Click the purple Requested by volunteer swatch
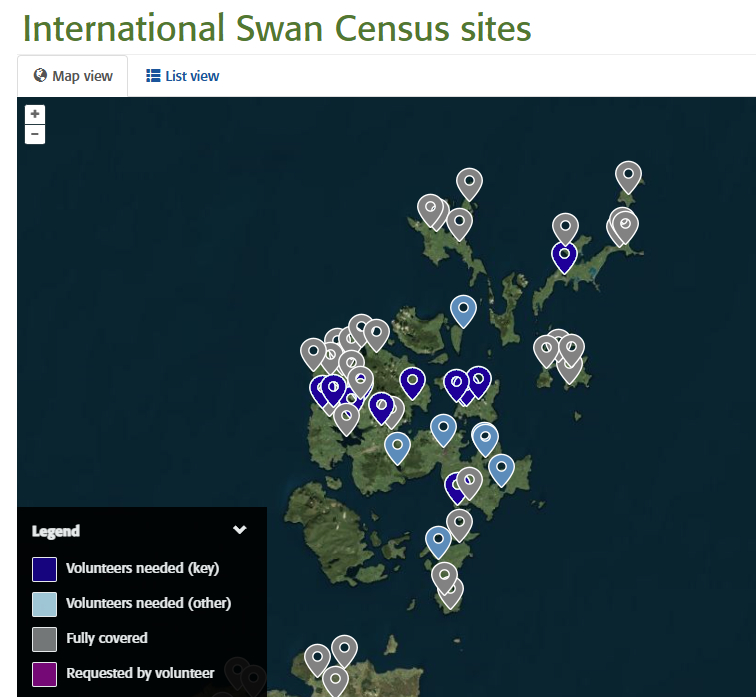 pos(44,673)
